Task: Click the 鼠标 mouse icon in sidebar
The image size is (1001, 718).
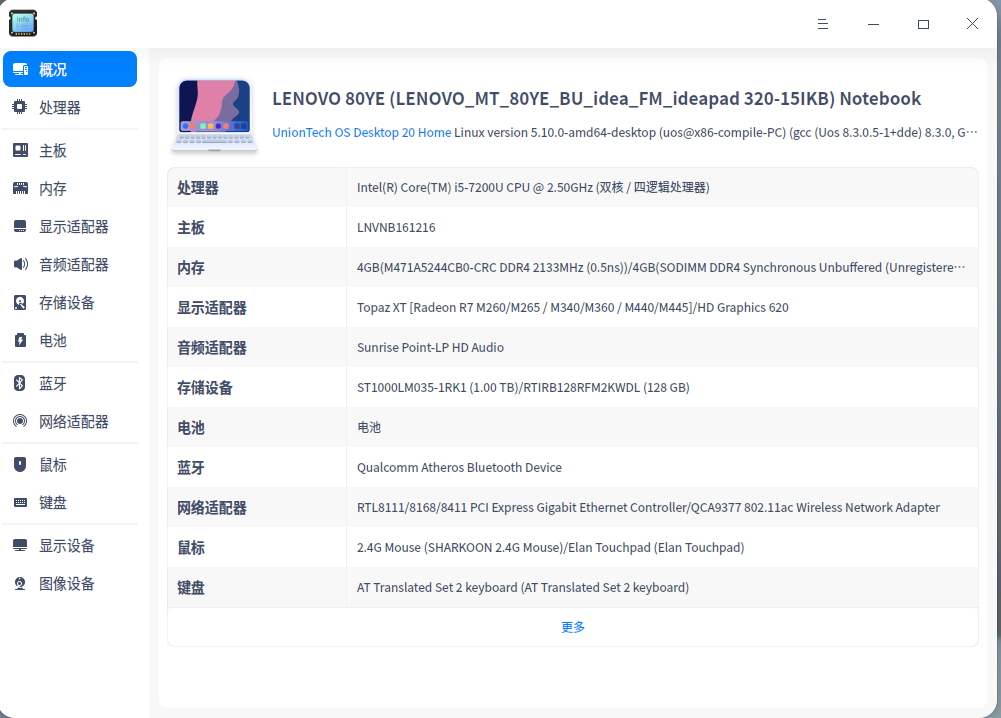Action: point(20,465)
